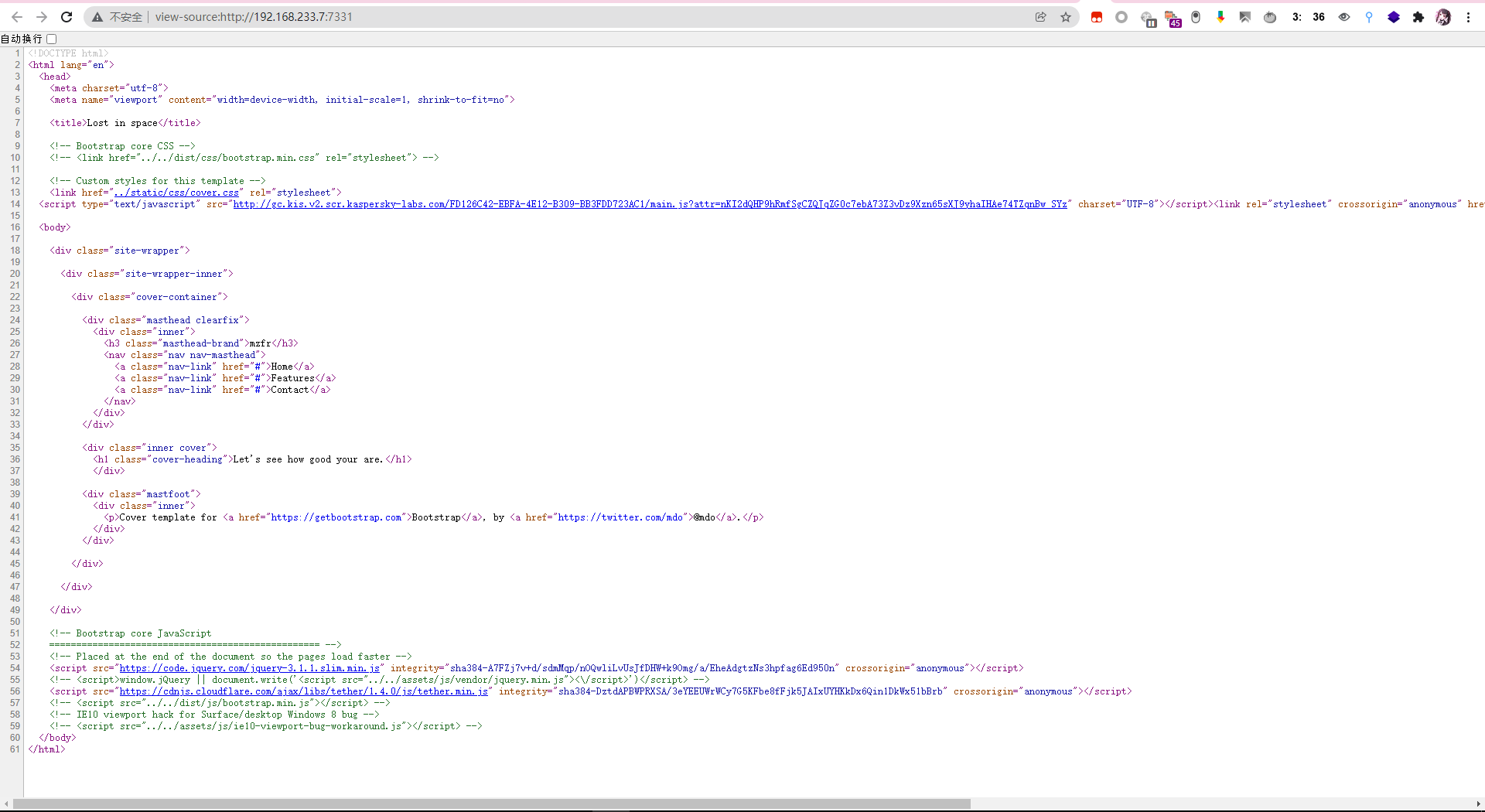Open the gray circle extension

1121,17
